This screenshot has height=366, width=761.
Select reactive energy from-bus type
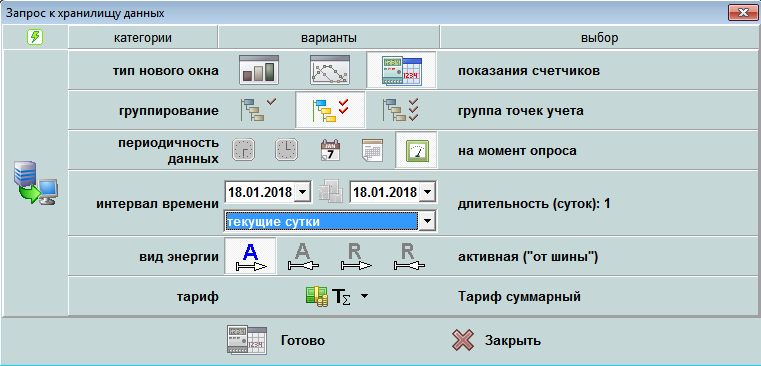(x=356, y=256)
